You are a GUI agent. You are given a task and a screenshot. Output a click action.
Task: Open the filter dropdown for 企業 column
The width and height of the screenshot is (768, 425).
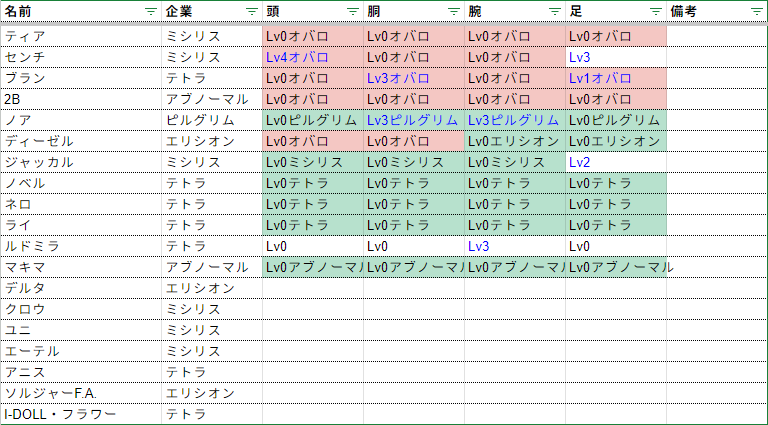pyautogui.click(x=252, y=12)
